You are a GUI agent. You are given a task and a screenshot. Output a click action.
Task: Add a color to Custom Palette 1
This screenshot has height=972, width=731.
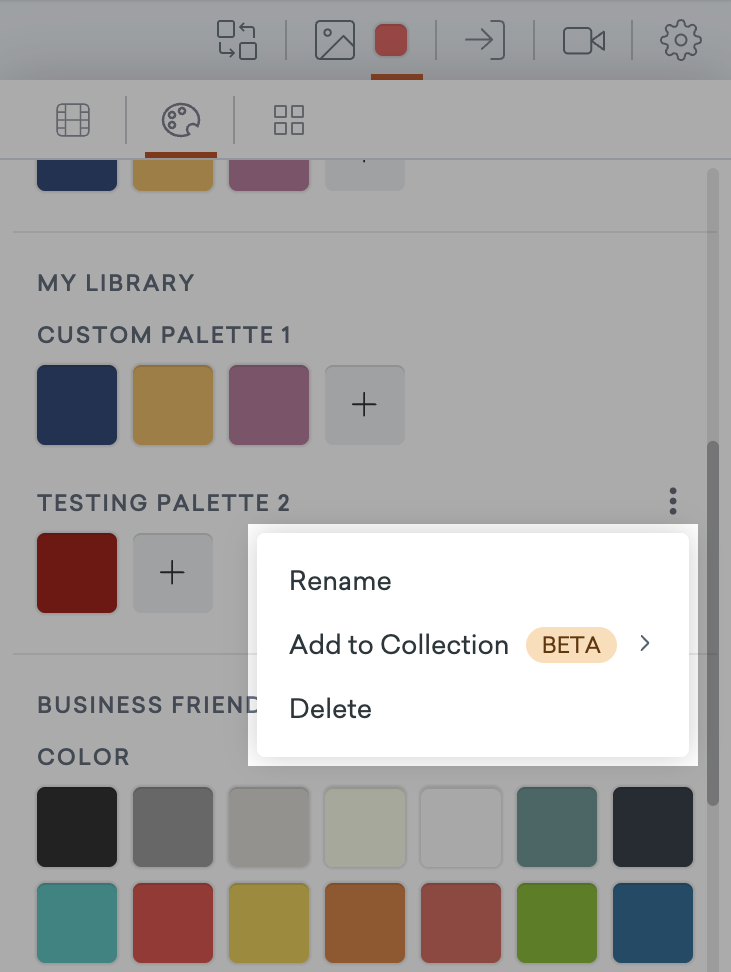365,405
